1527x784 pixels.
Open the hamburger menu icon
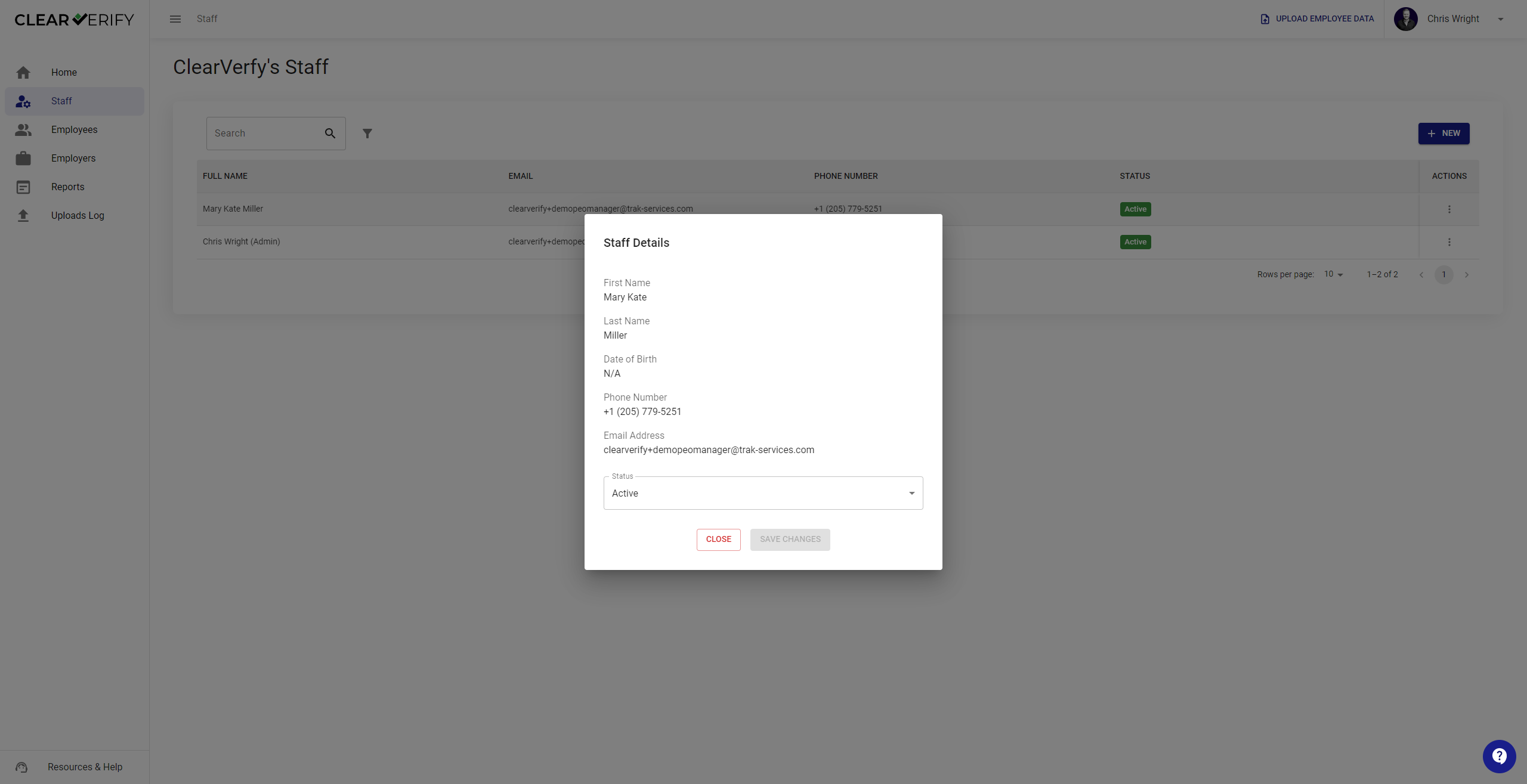175,19
